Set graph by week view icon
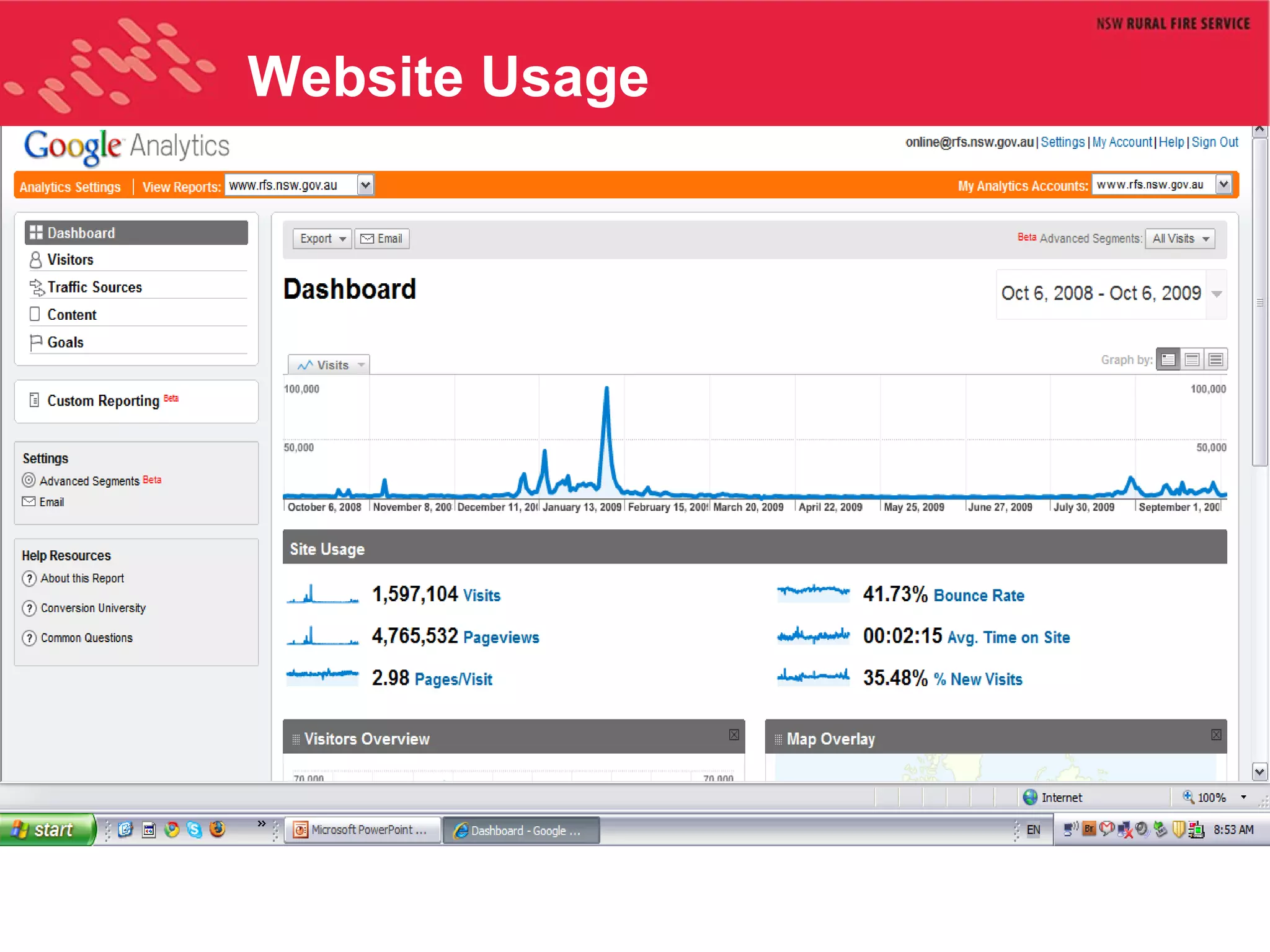The image size is (1270, 952). pyautogui.click(x=1192, y=359)
